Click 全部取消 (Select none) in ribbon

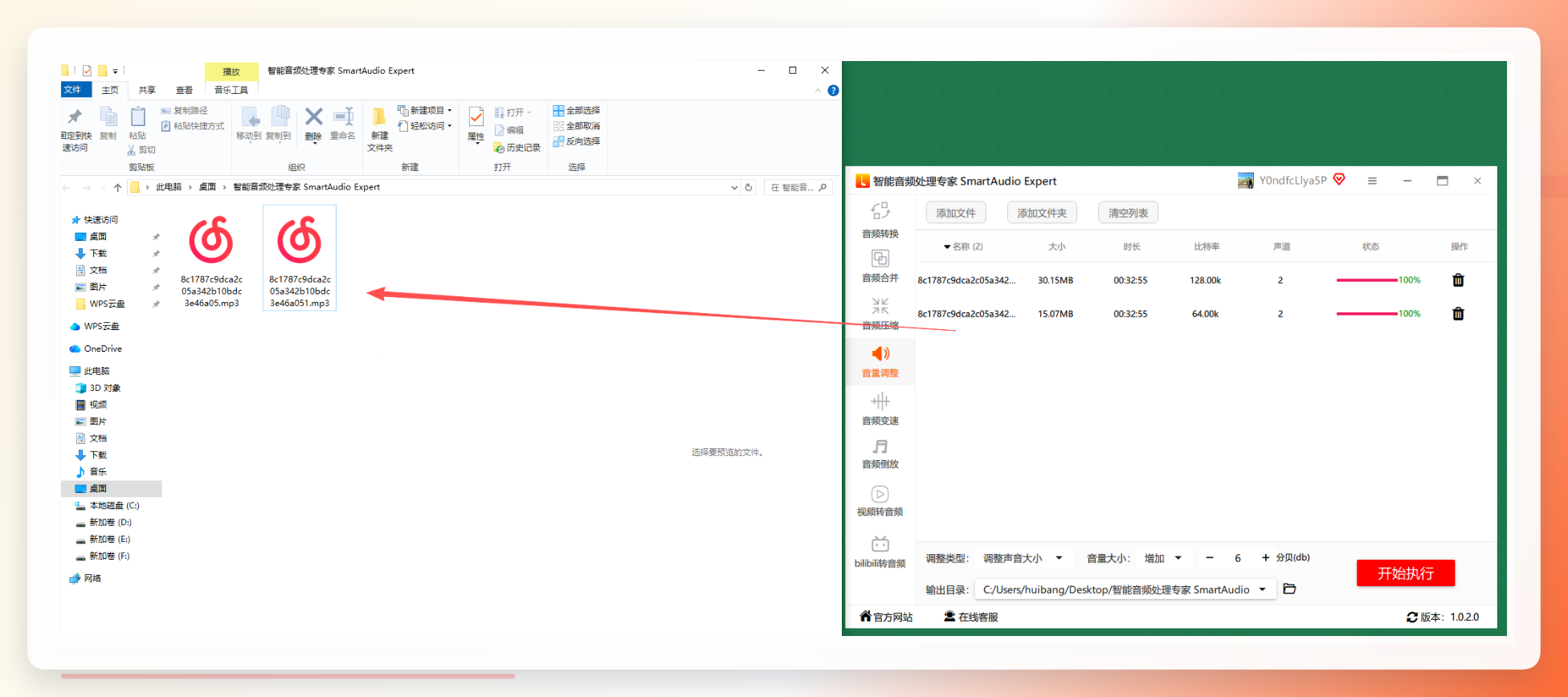click(x=577, y=126)
